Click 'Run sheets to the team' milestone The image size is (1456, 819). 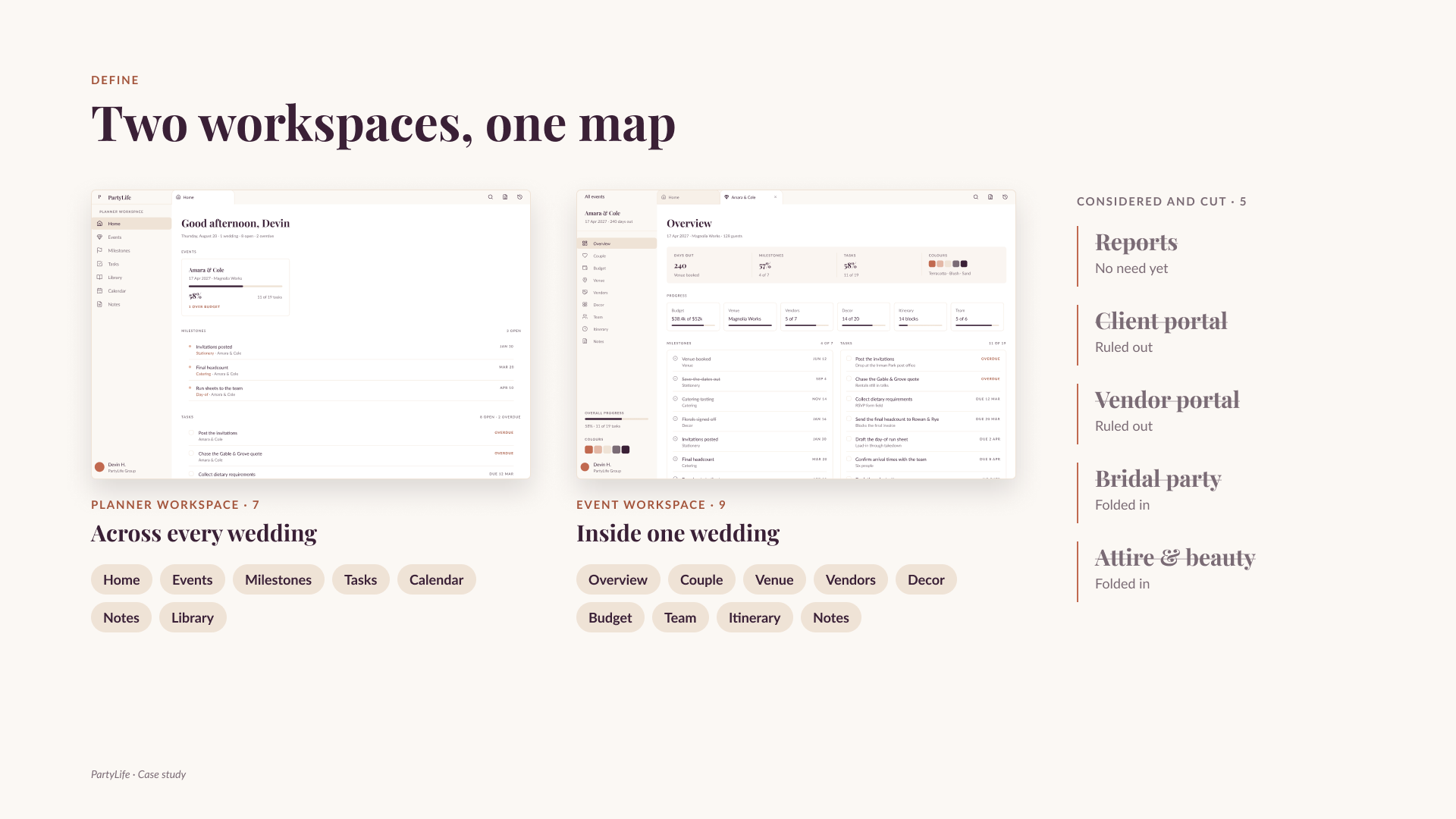click(351, 391)
